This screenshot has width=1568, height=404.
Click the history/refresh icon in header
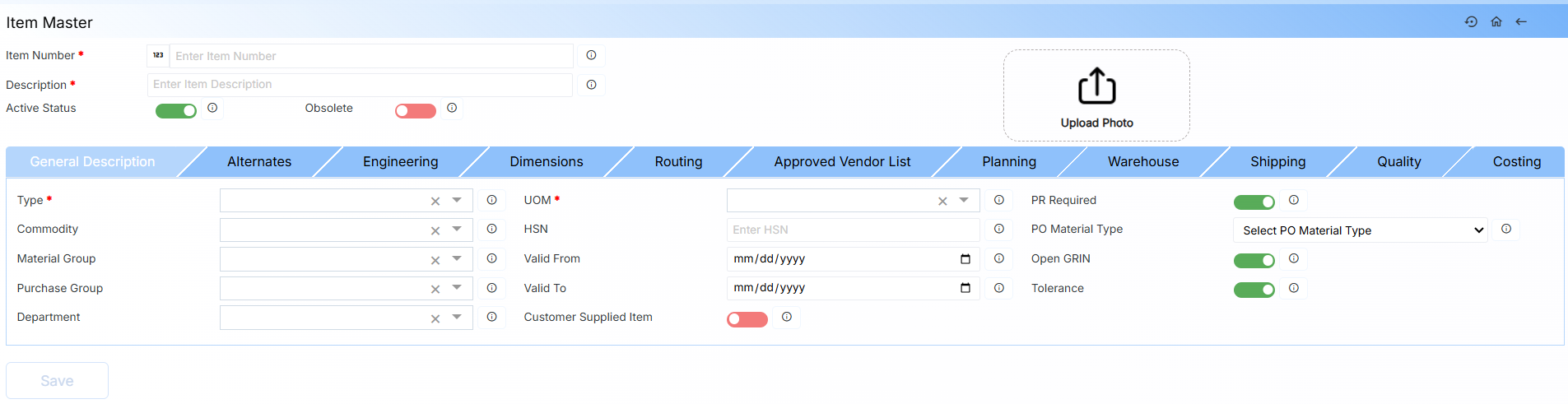(x=1471, y=22)
